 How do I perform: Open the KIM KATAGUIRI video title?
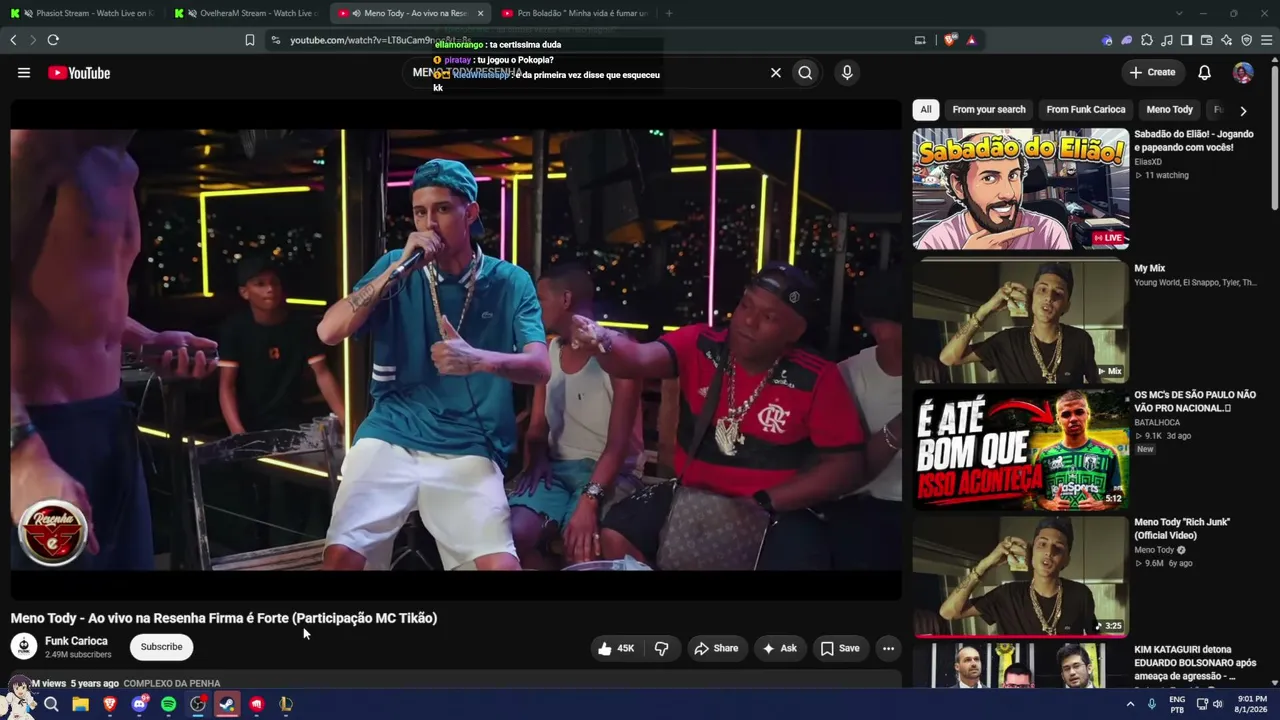(x=1195, y=663)
